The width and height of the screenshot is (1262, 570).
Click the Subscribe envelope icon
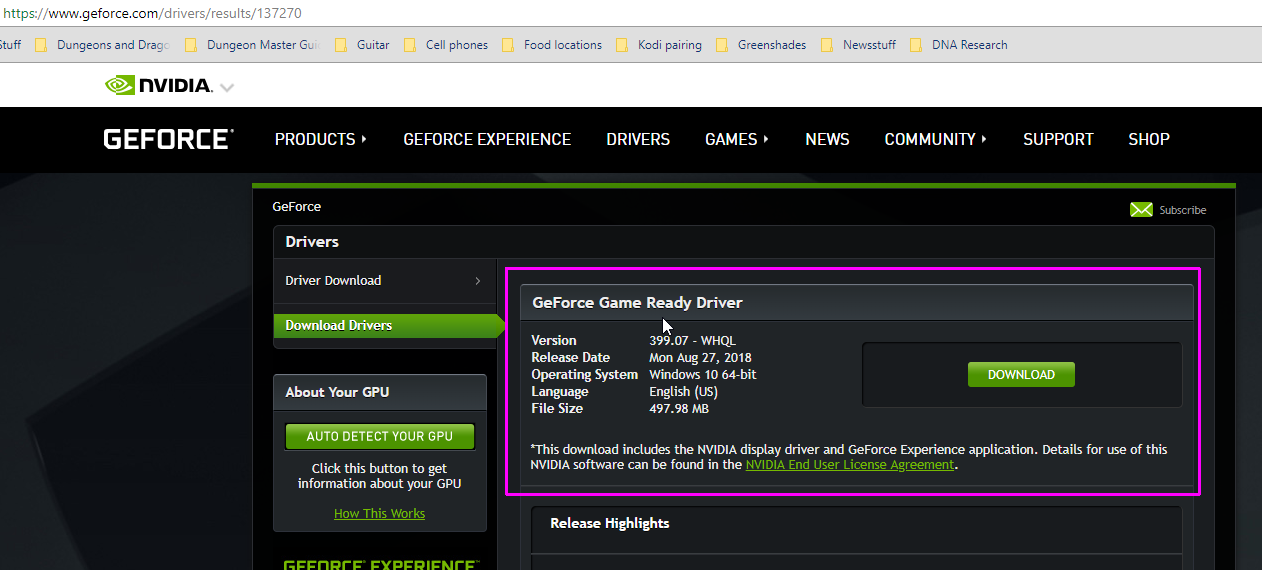(x=1141, y=210)
